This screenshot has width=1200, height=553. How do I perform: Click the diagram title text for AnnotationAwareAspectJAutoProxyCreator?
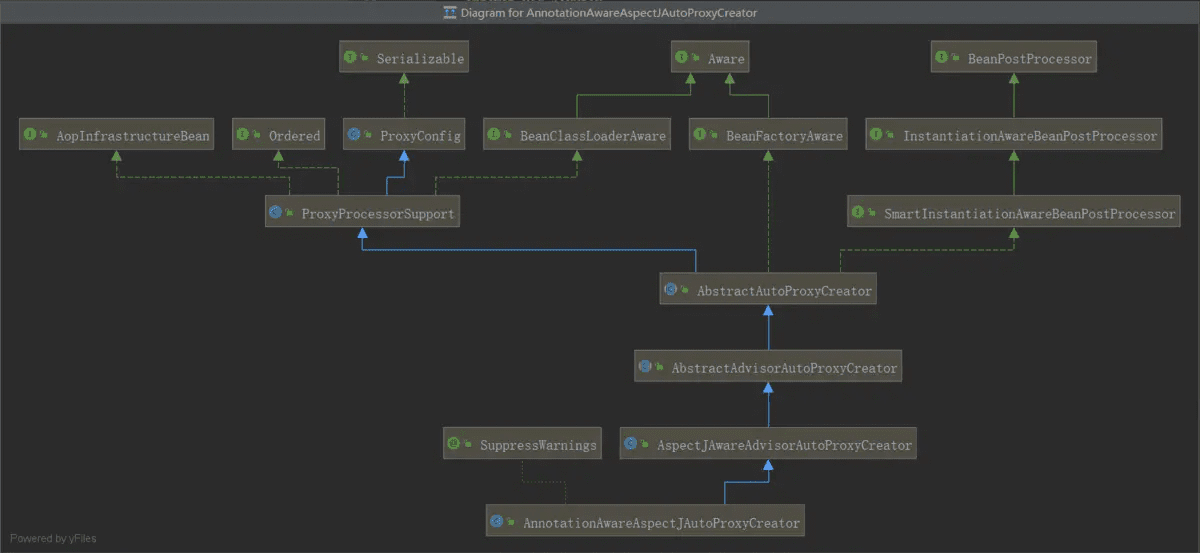(x=610, y=12)
